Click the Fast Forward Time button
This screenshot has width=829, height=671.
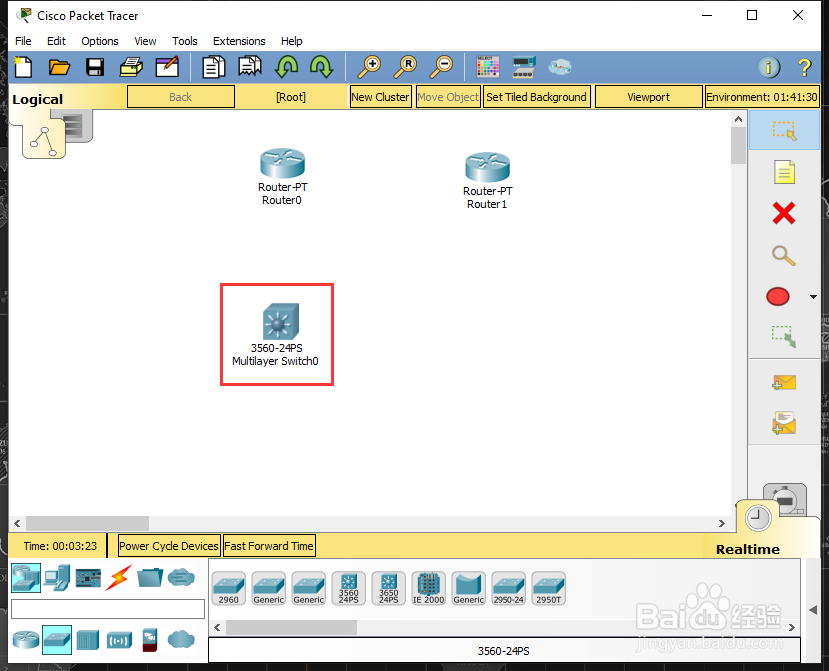269,546
